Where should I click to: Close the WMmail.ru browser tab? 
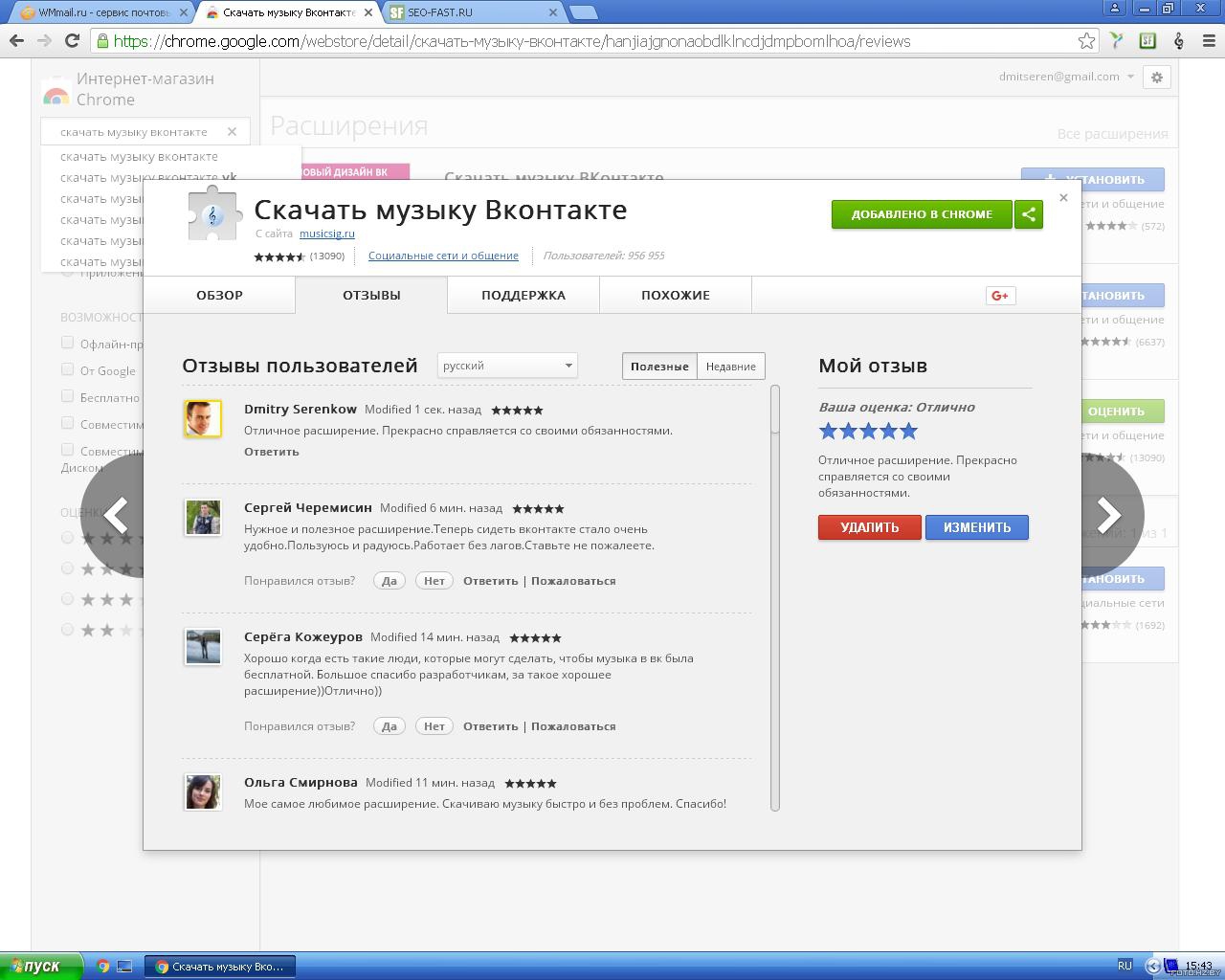tap(183, 12)
